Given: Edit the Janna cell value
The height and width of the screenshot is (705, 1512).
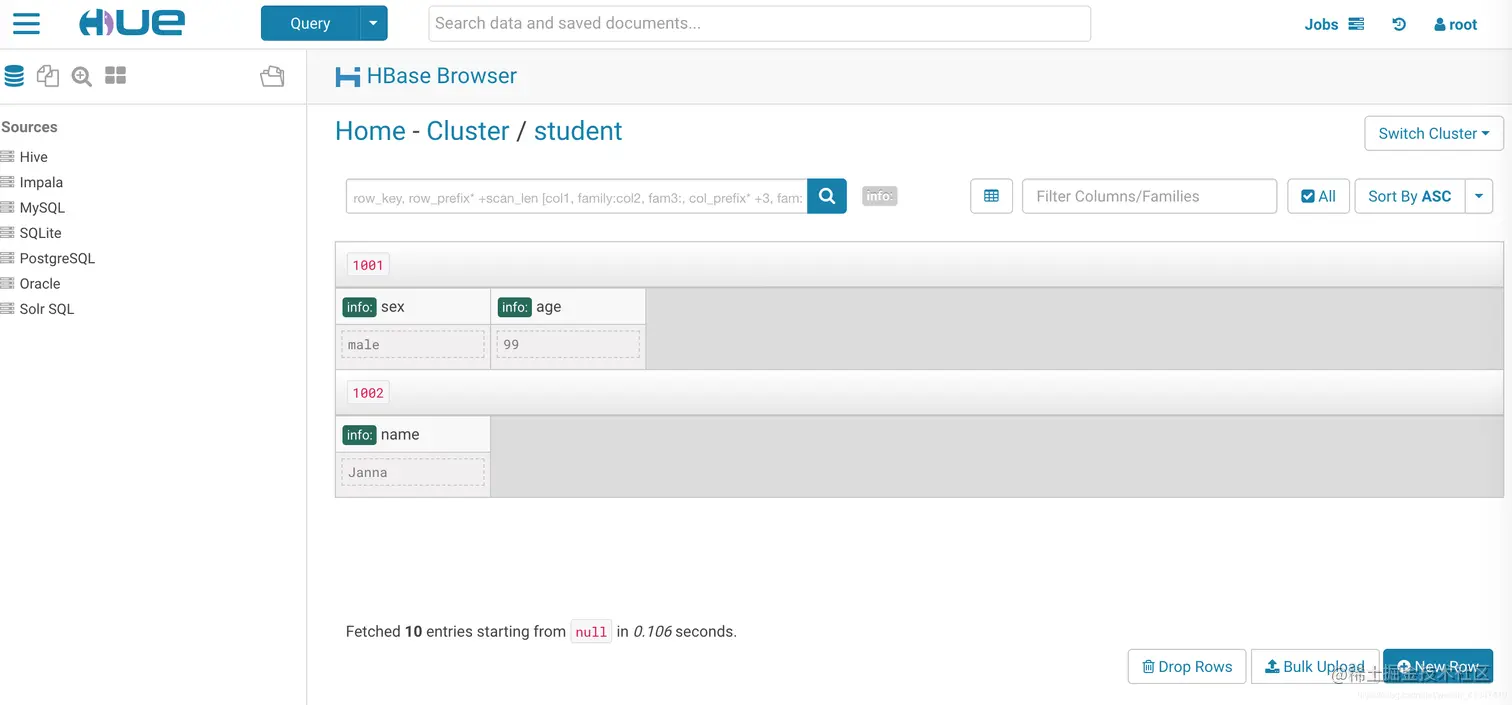Looking at the screenshot, I should click(413, 472).
